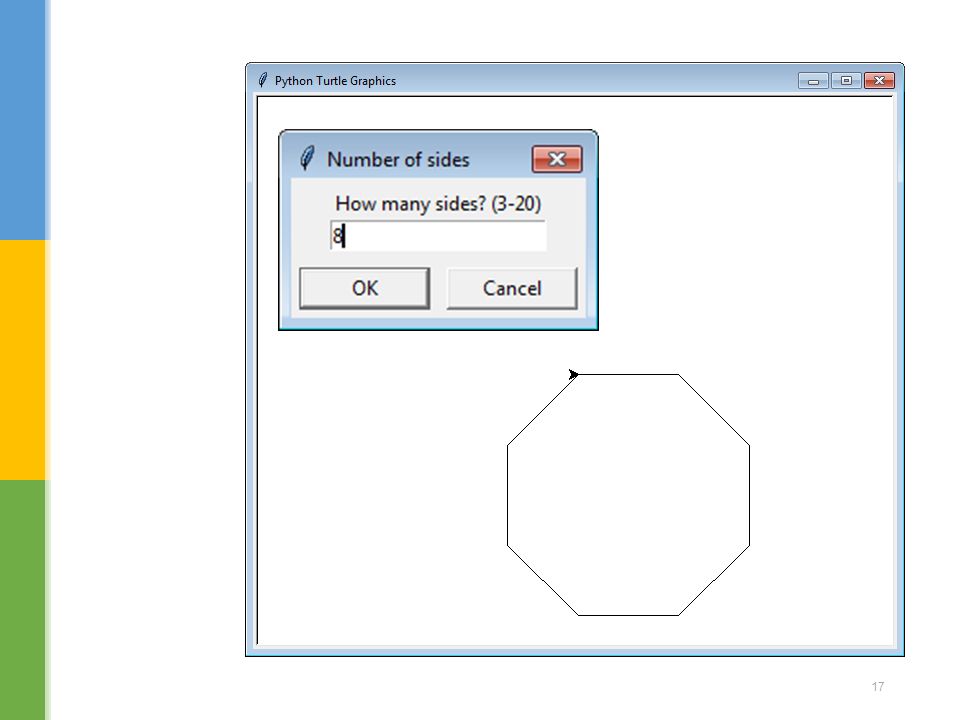The image size is (960, 720).
Task: Click the turtle arrow cursor on the octagon
Action: point(573,374)
